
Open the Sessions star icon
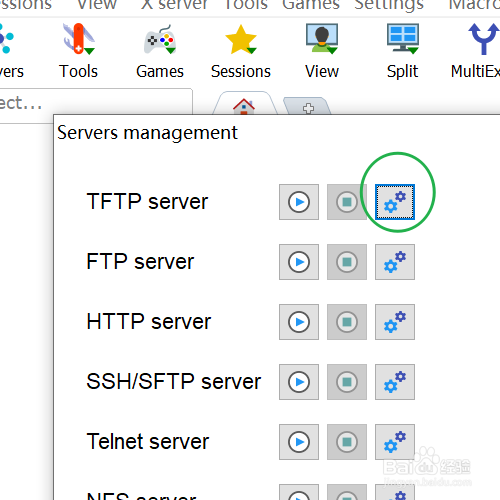pos(241,39)
